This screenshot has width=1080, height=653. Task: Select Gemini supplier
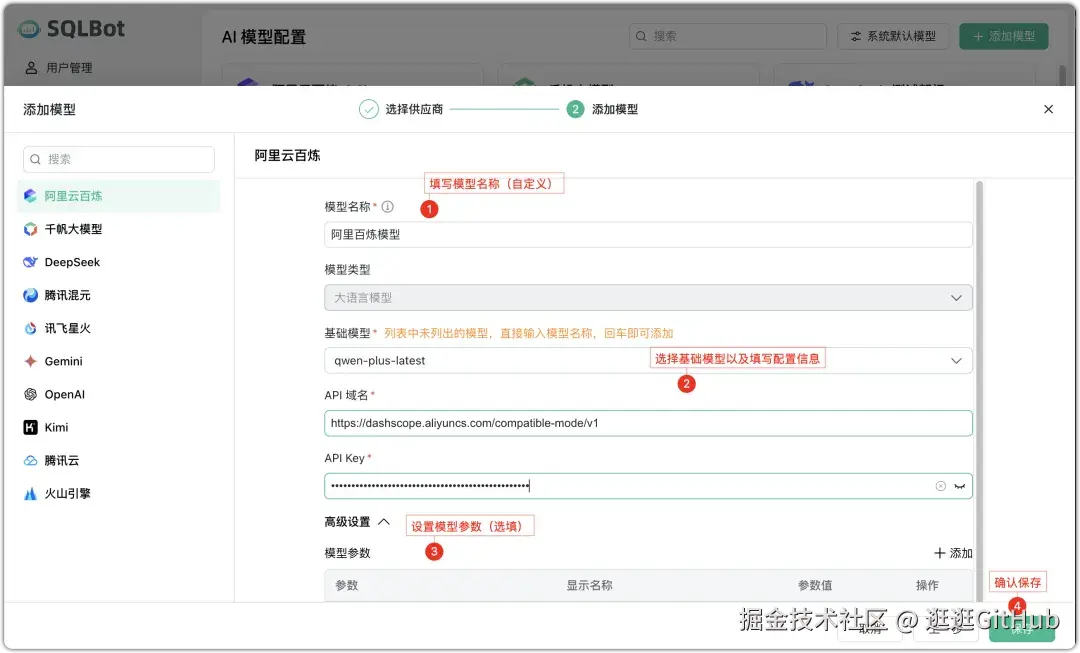(x=118, y=361)
